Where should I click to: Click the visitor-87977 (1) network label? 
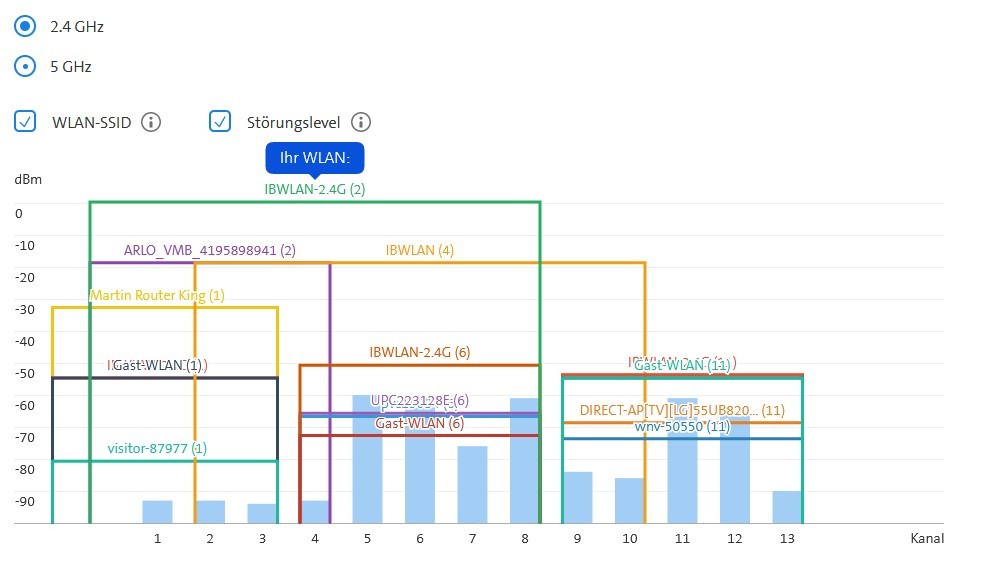click(x=157, y=448)
